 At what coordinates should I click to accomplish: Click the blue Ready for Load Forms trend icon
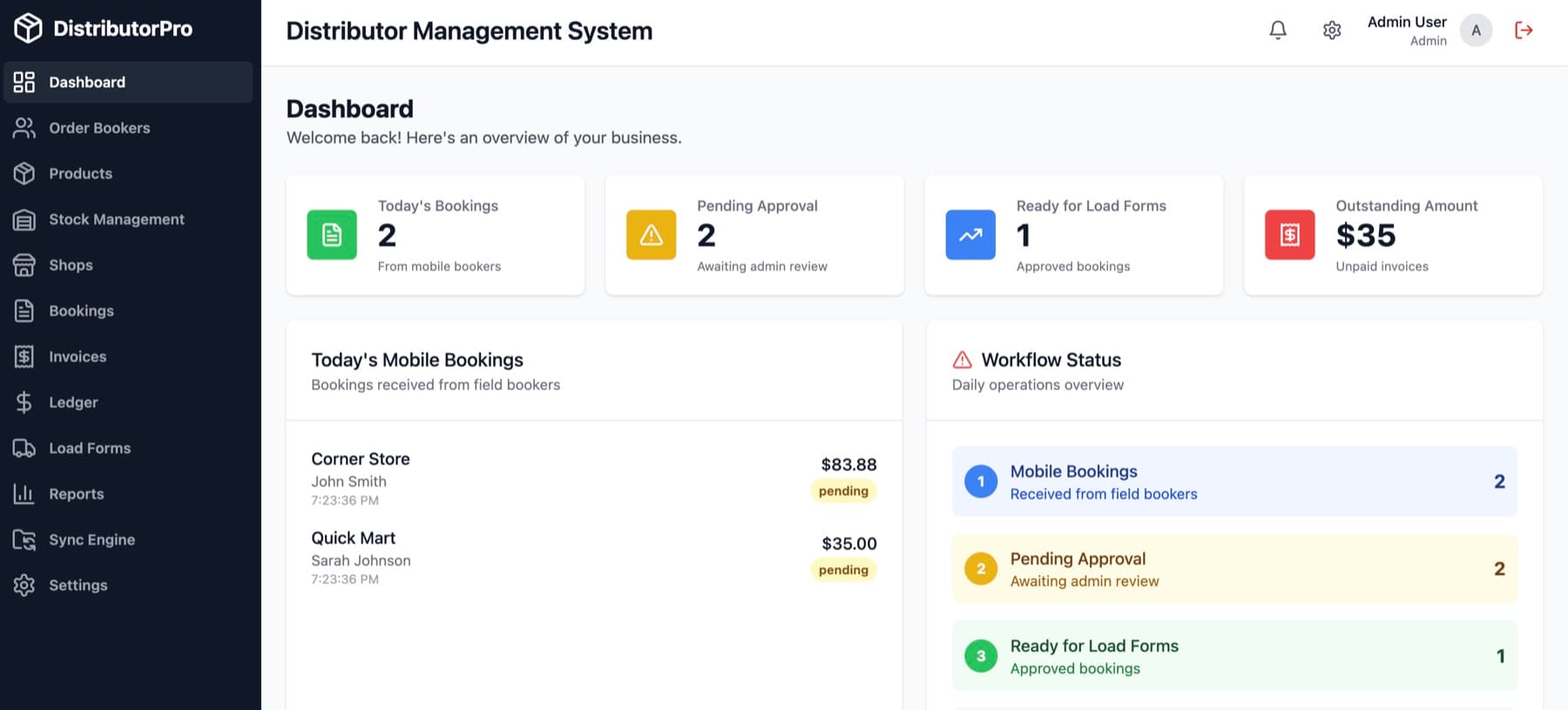(970, 234)
